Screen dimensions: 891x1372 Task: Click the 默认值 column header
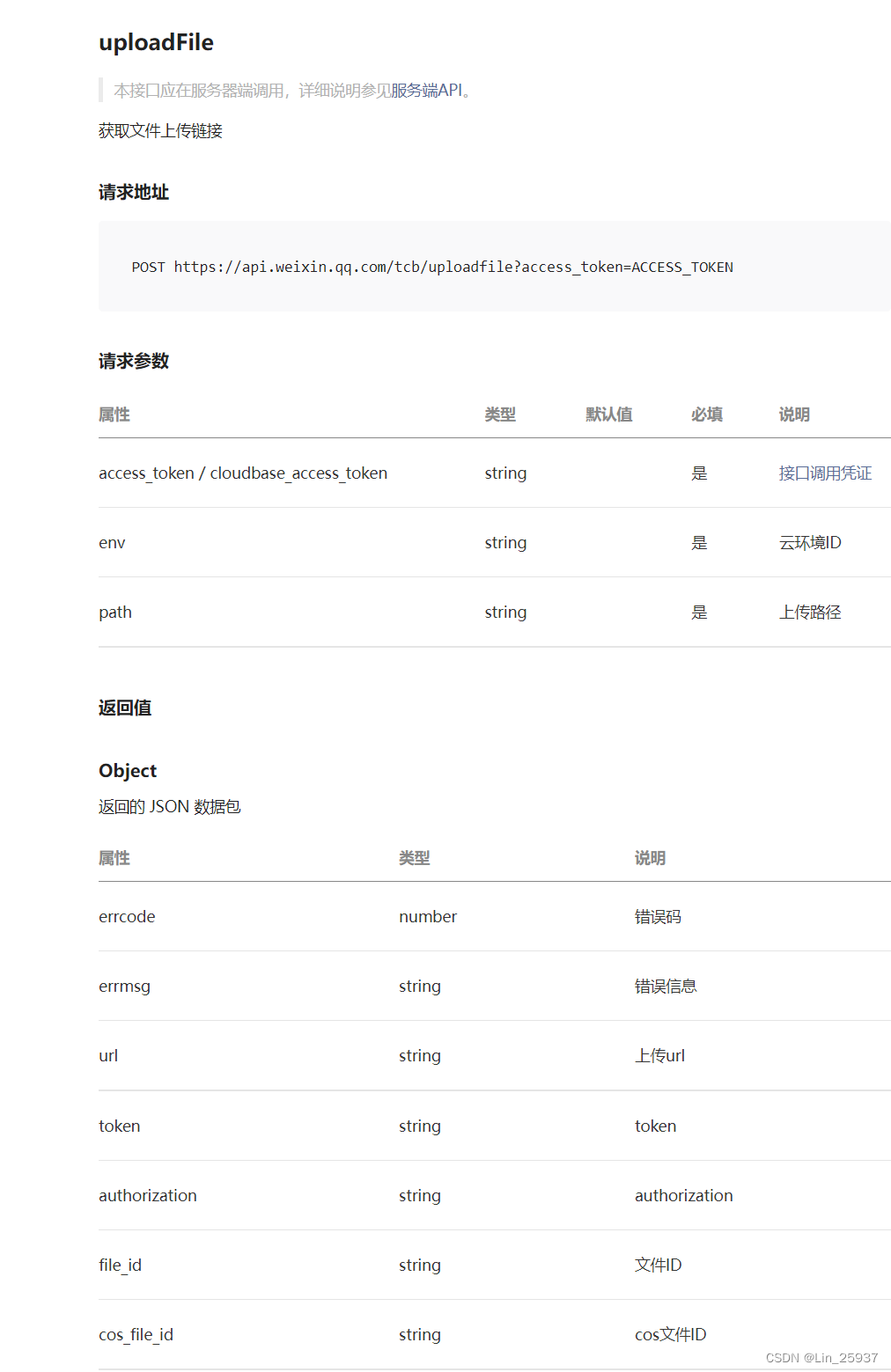[609, 415]
